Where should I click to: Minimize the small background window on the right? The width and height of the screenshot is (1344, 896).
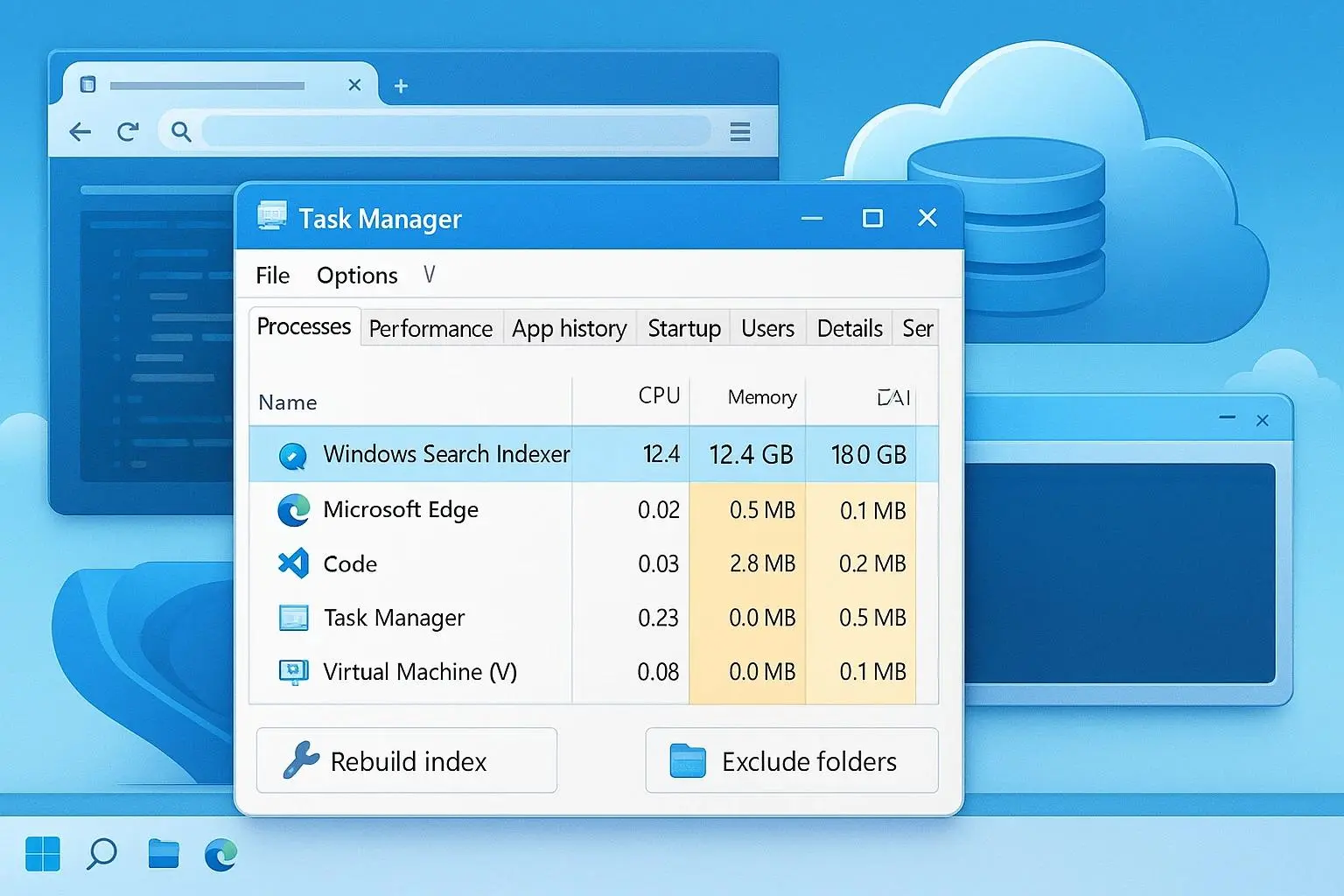(x=1228, y=418)
